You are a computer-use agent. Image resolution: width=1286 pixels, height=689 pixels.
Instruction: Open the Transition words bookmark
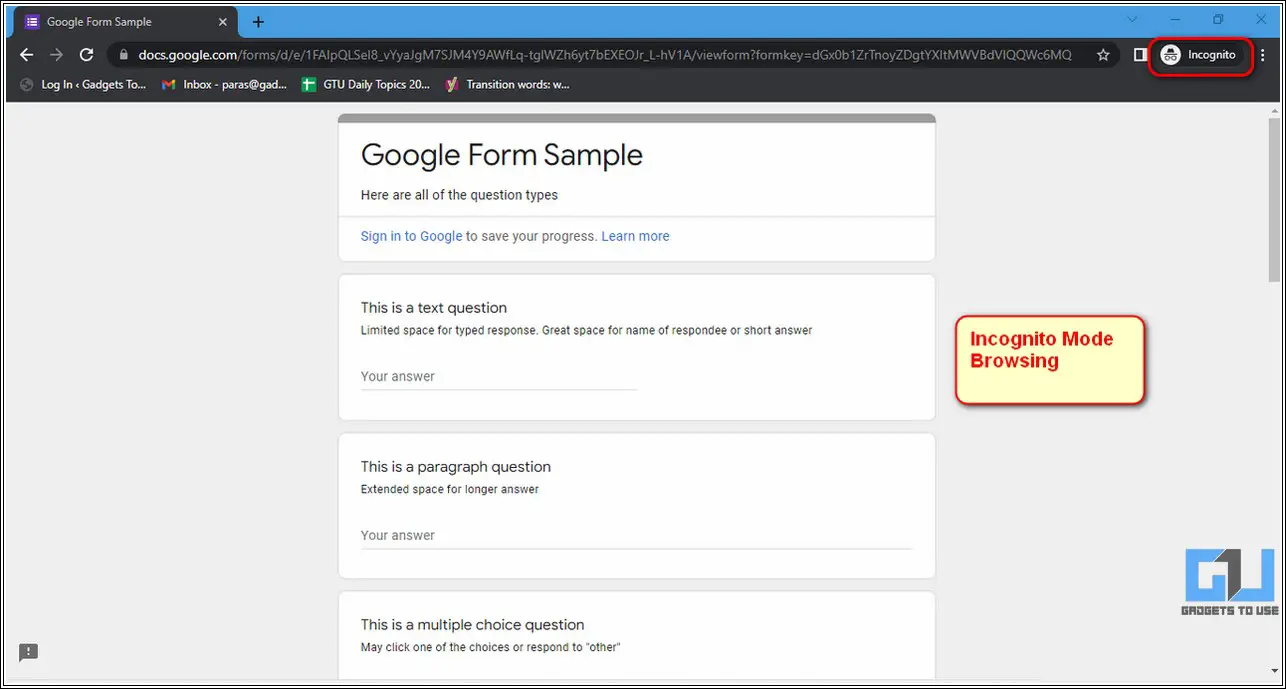[x=507, y=85]
